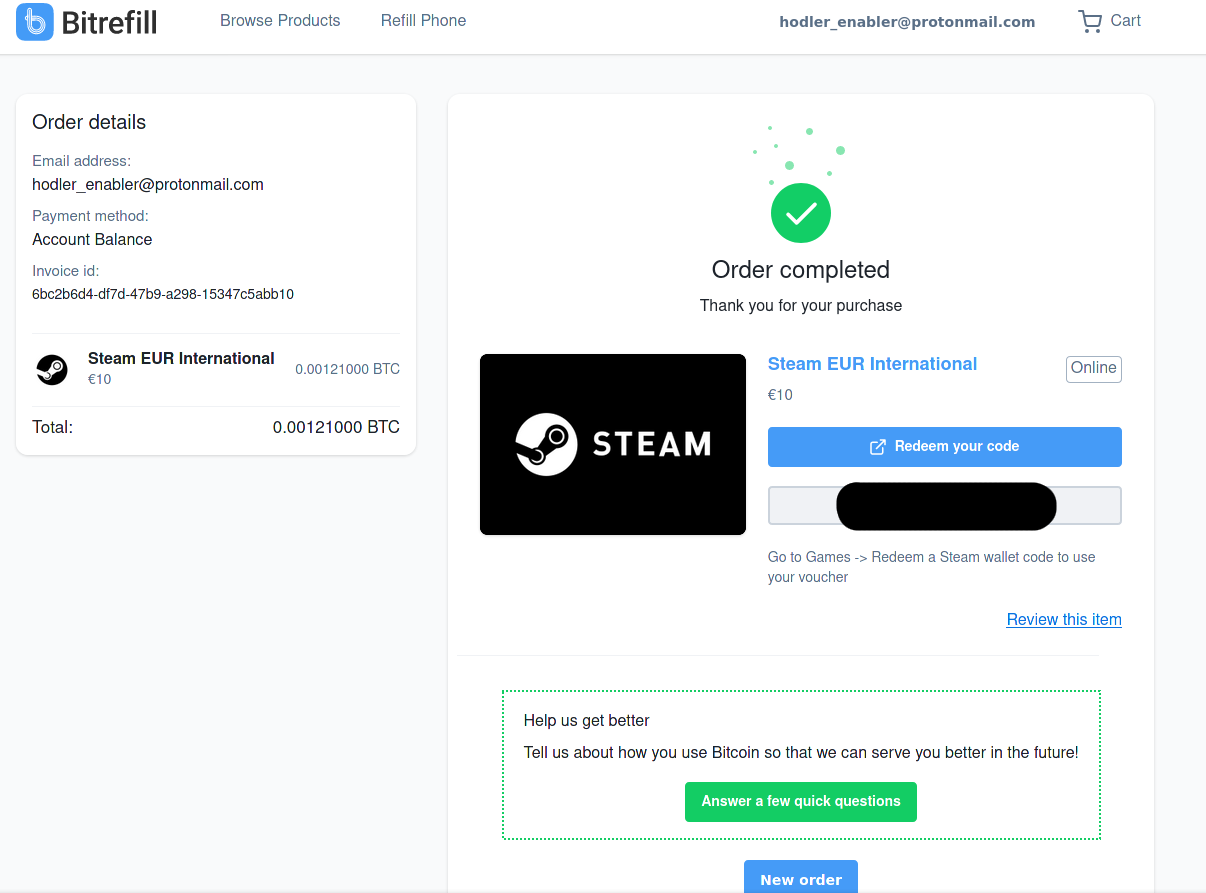Click Order completed heading

click(801, 270)
